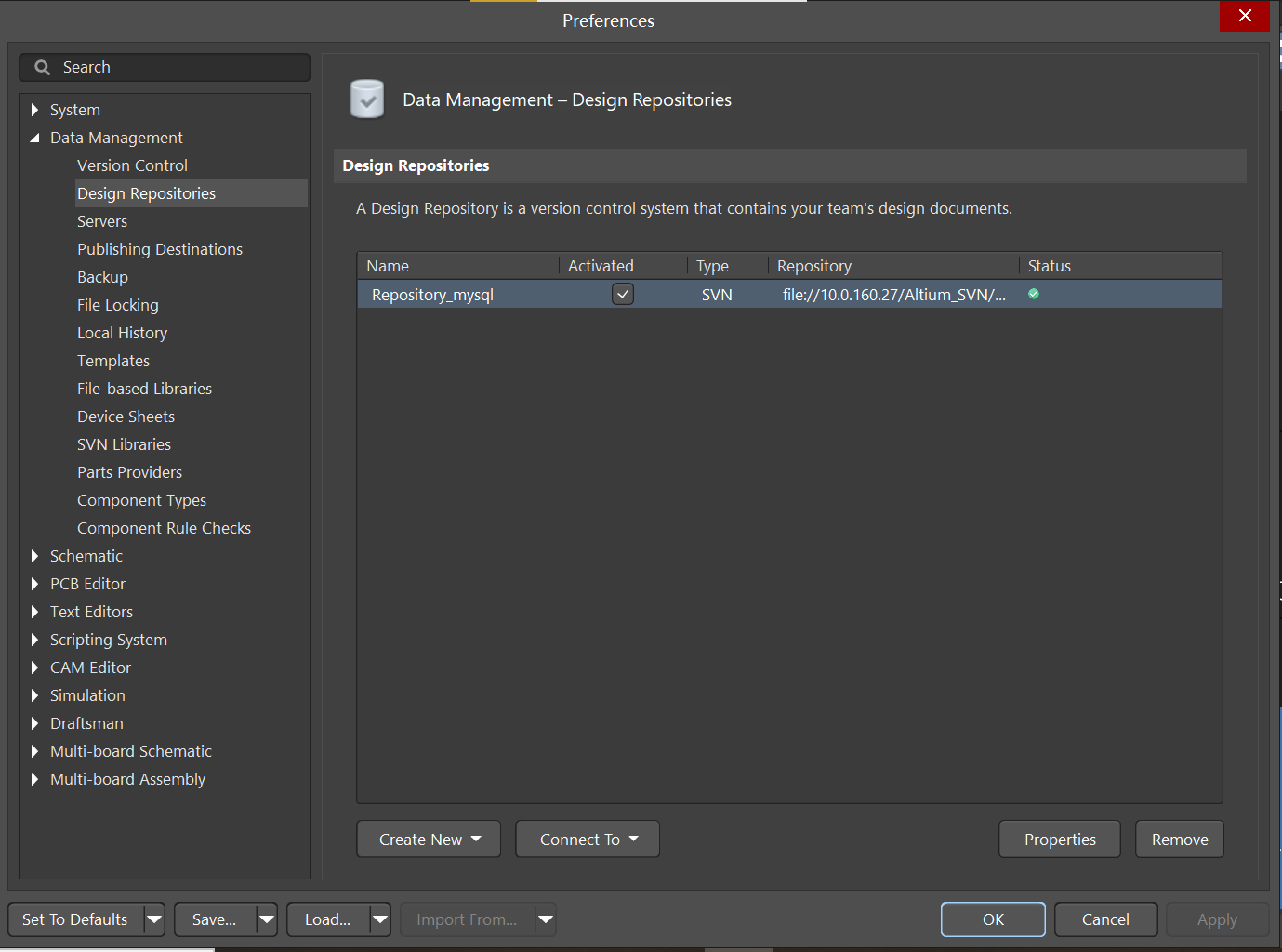
Task: Expand the PCB Editor category
Action: point(34,584)
